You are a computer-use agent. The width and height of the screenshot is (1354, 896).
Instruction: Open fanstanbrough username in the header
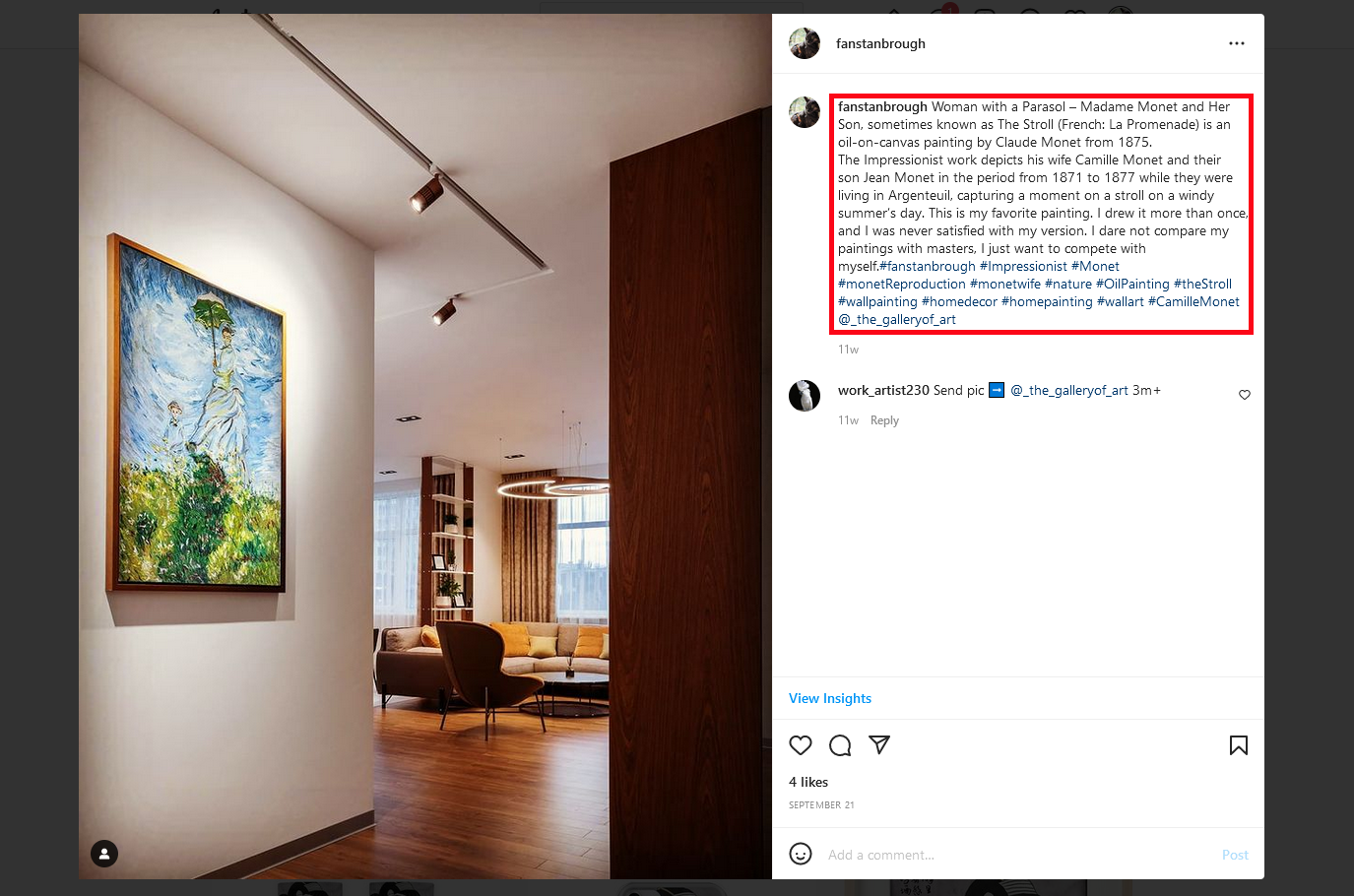pyautogui.click(x=880, y=43)
